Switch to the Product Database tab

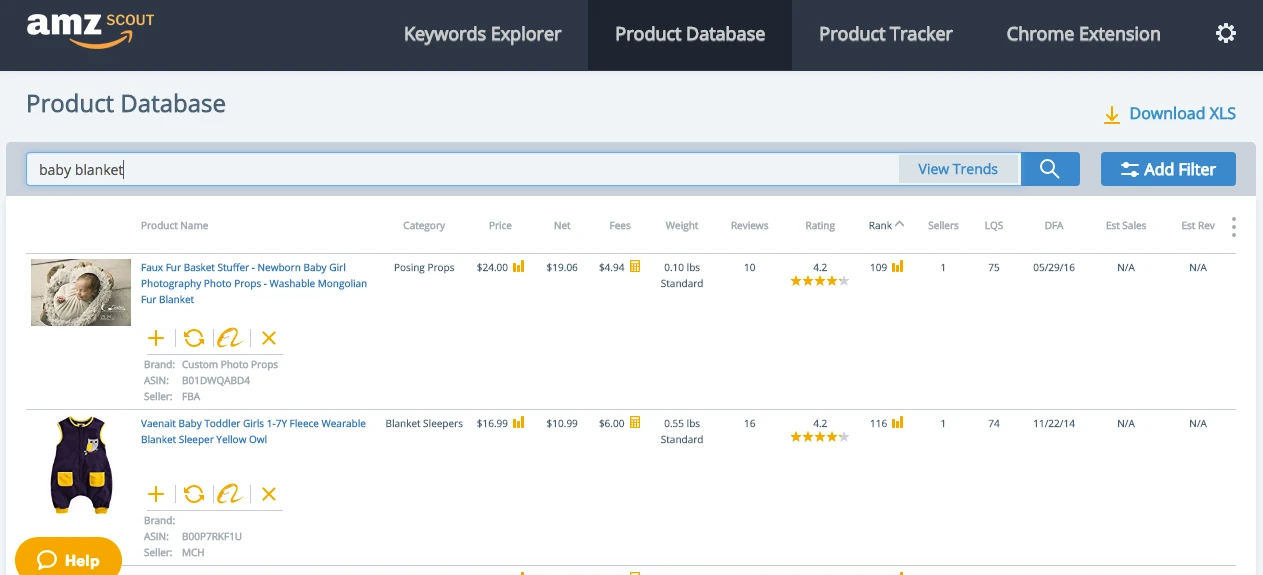point(690,35)
